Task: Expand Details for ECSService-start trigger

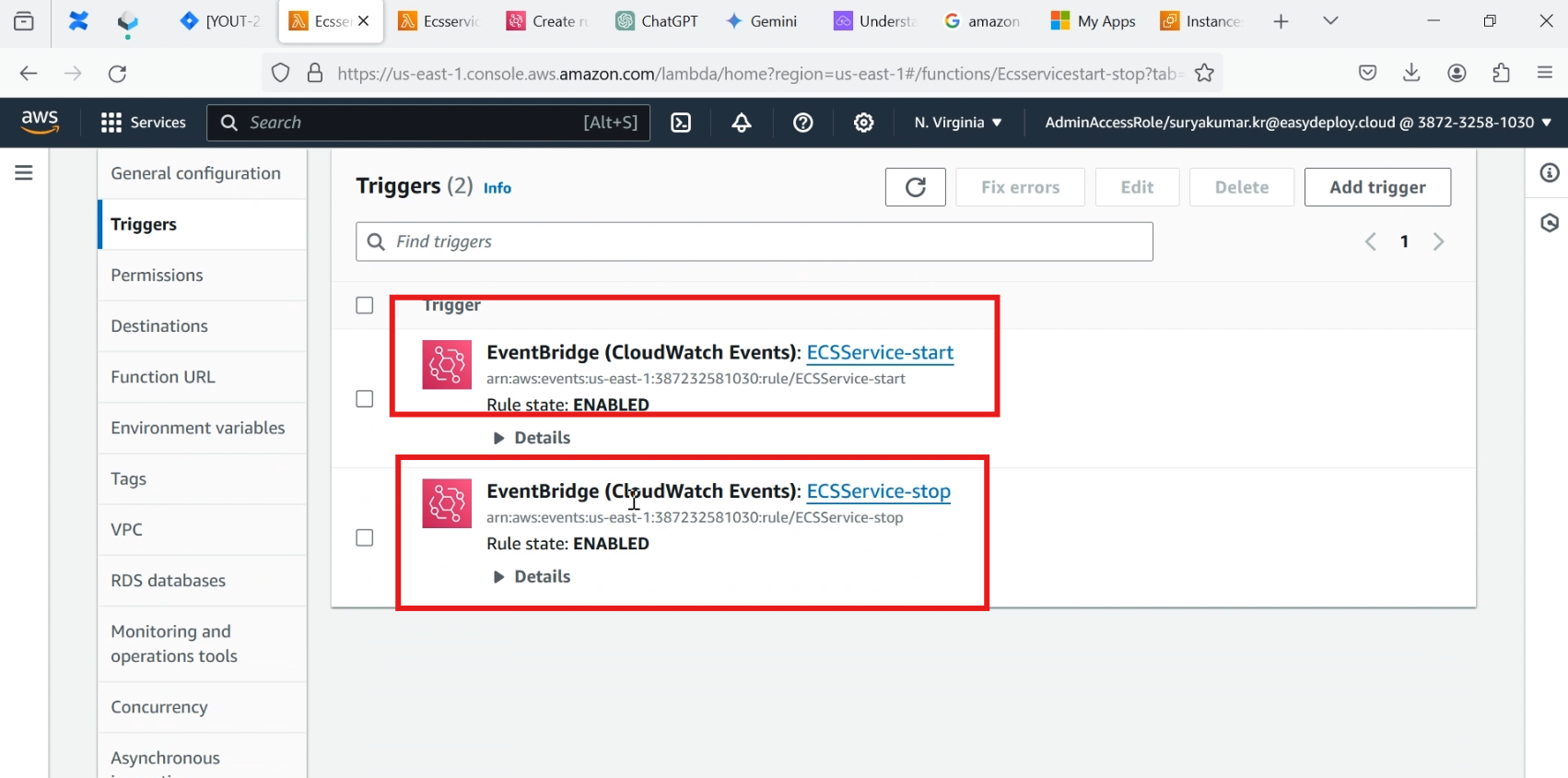Action: tap(532, 438)
